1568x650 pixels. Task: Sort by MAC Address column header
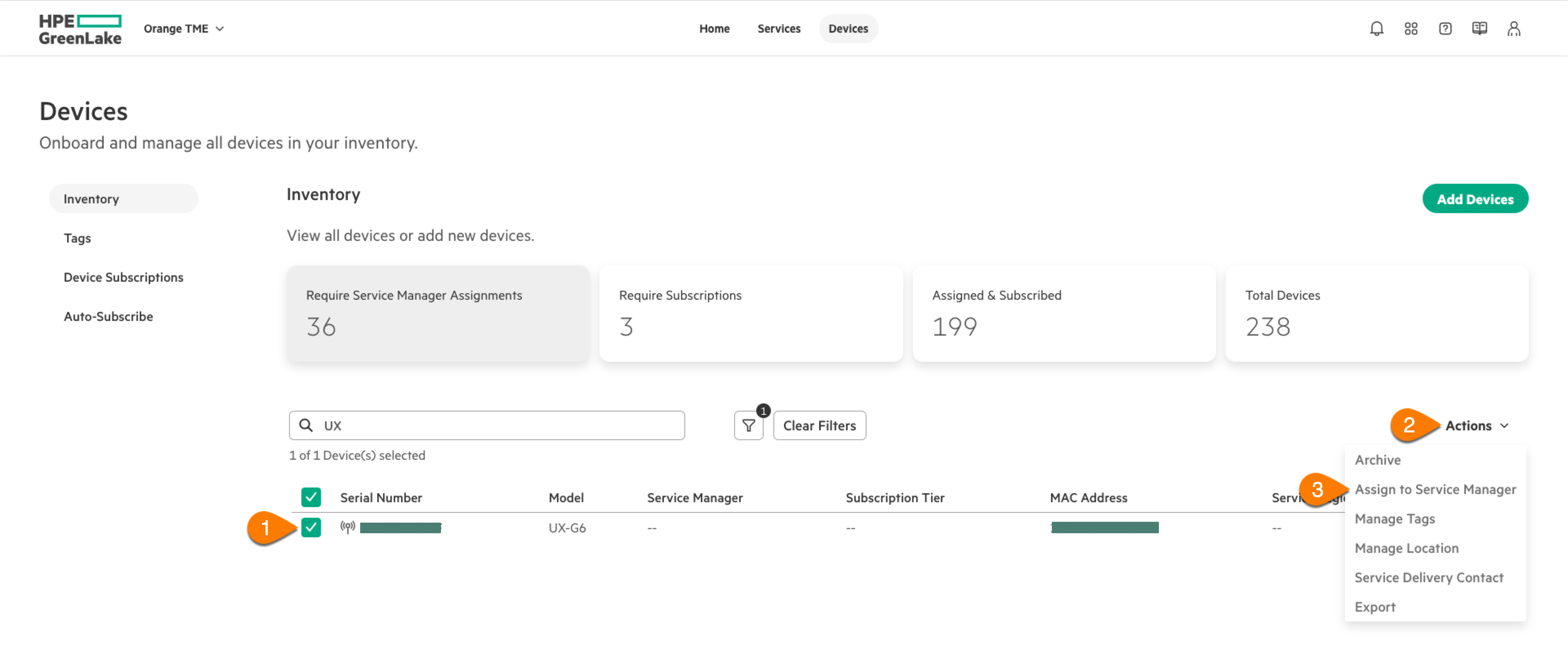1088,498
